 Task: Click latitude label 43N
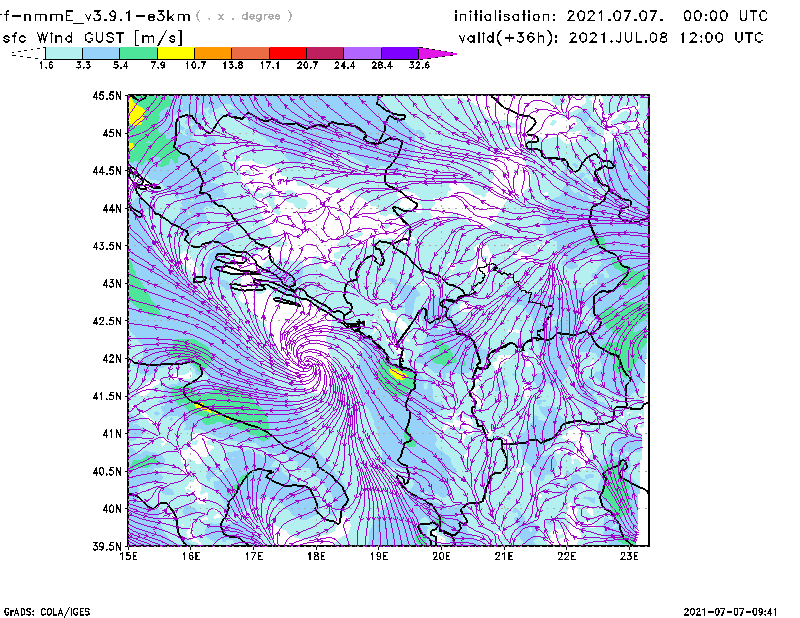click(x=112, y=283)
